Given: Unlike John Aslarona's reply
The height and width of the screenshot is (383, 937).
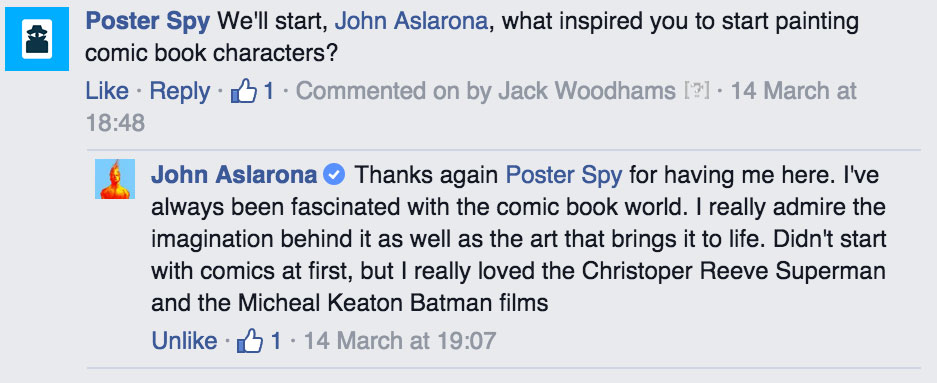Looking at the screenshot, I should coord(184,341).
